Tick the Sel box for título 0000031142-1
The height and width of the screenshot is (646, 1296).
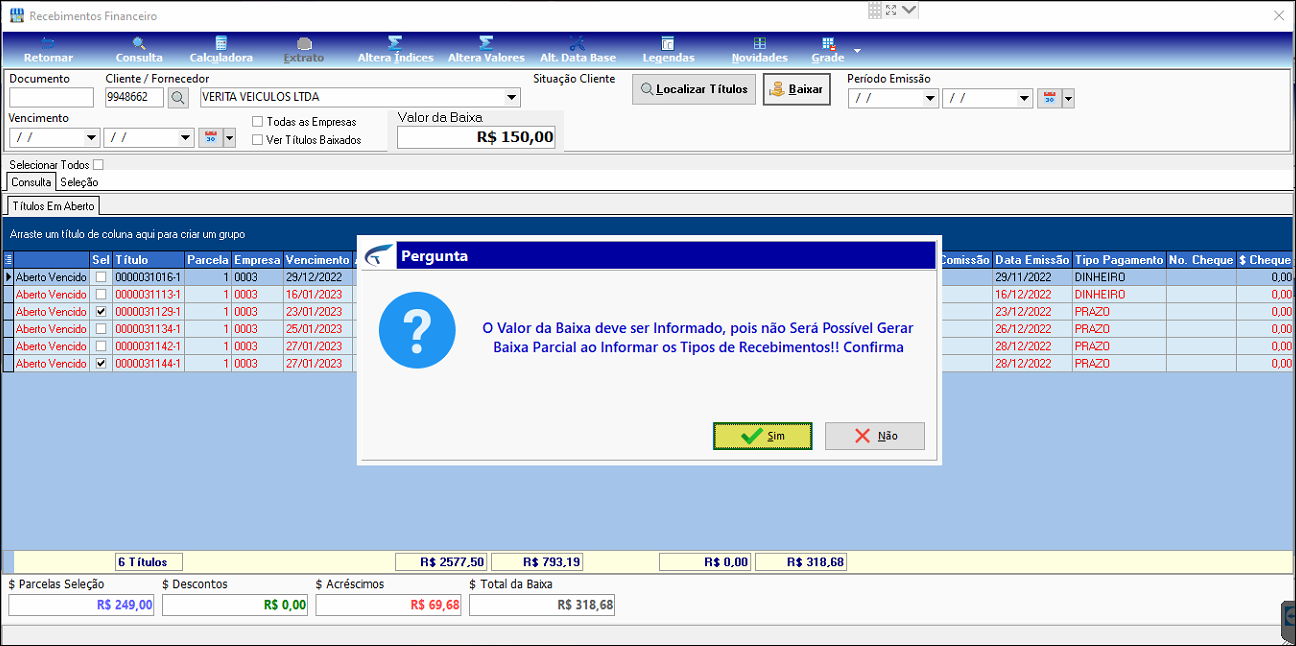coord(100,346)
